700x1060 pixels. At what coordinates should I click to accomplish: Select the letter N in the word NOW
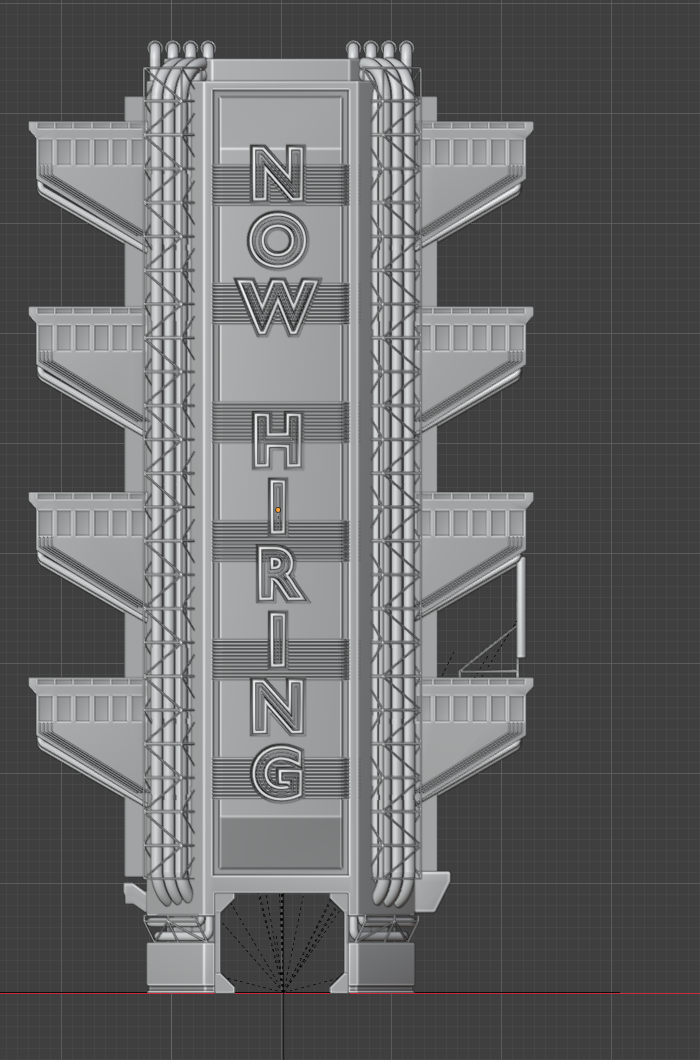coord(277,174)
